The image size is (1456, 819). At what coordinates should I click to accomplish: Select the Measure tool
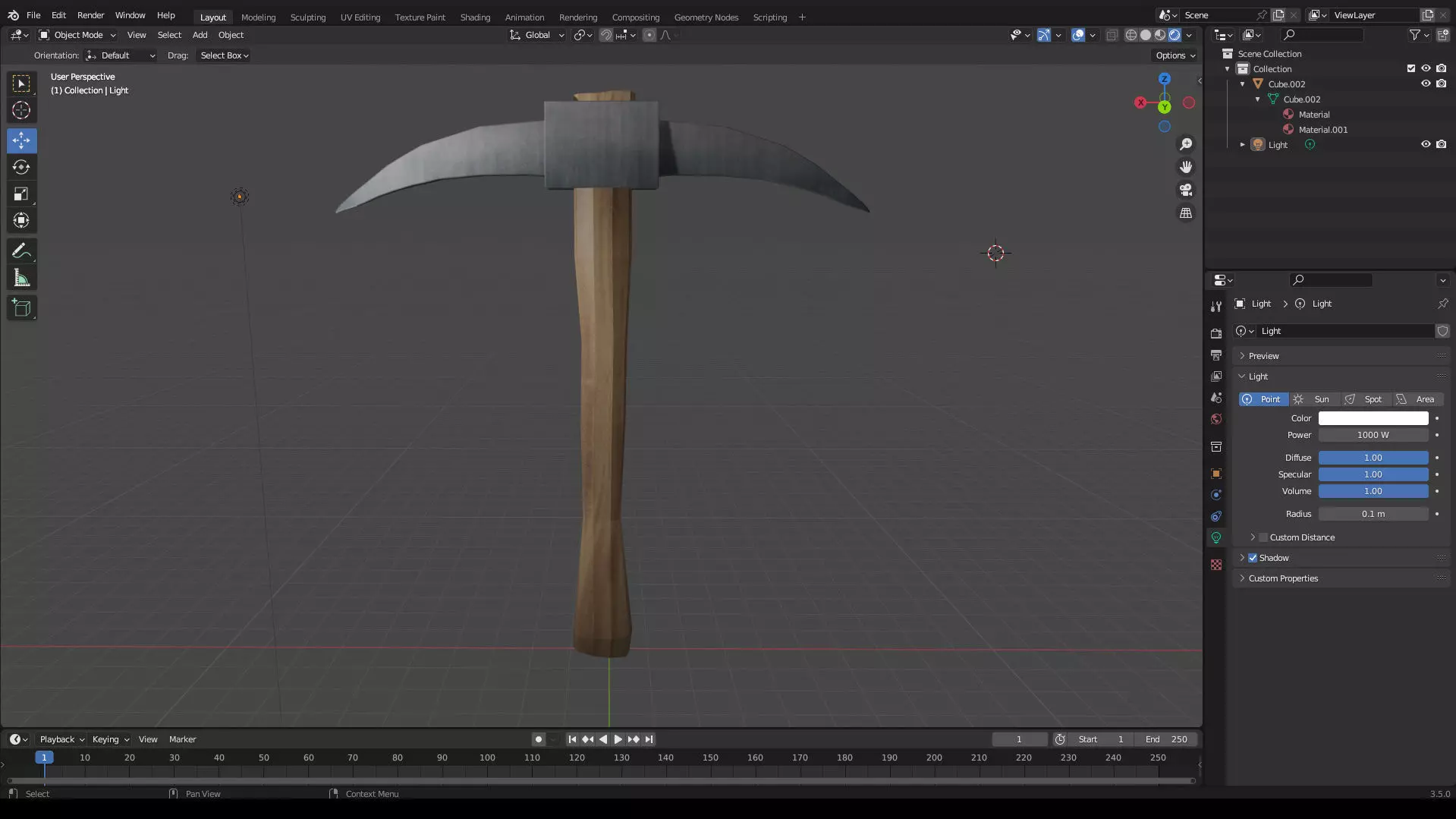click(x=21, y=278)
